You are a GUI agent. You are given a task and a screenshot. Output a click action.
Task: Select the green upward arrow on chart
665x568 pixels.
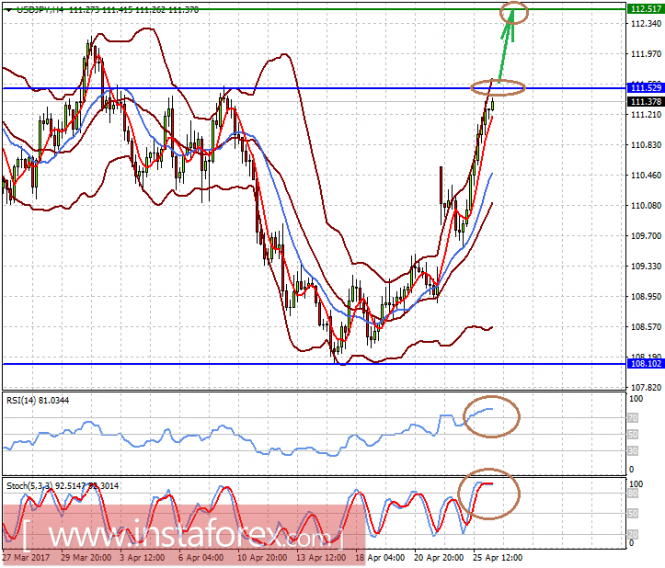click(507, 46)
